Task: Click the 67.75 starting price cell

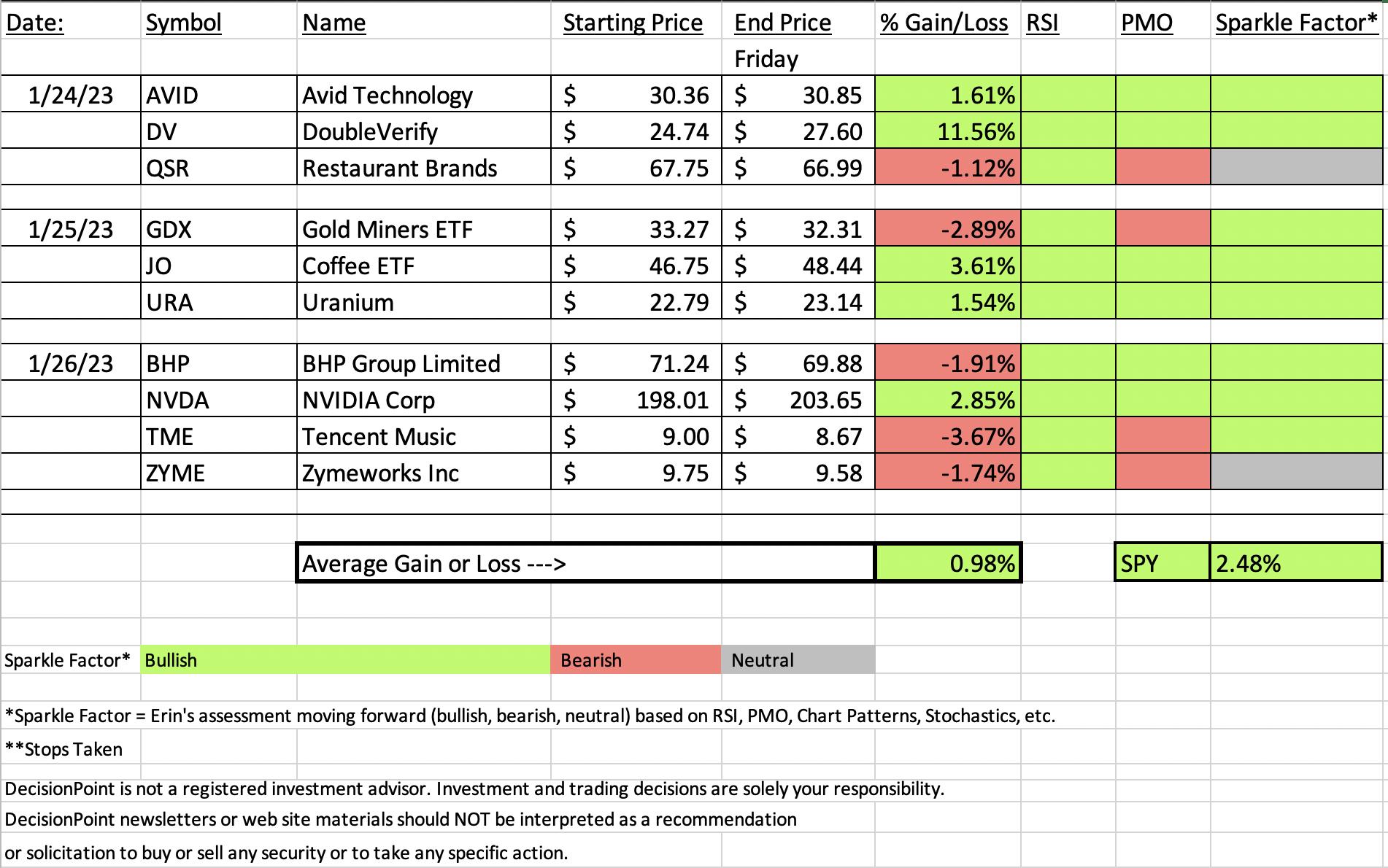Action: pos(636,168)
